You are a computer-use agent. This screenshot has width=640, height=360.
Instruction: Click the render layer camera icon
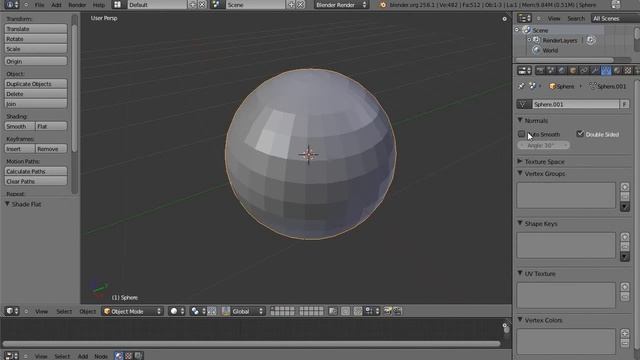coord(591,40)
